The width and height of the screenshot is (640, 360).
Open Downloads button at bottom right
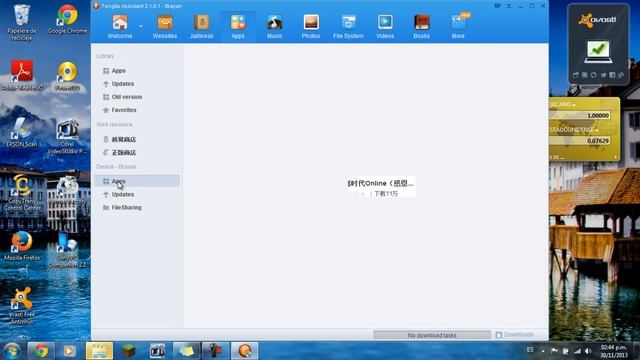(515, 335)
